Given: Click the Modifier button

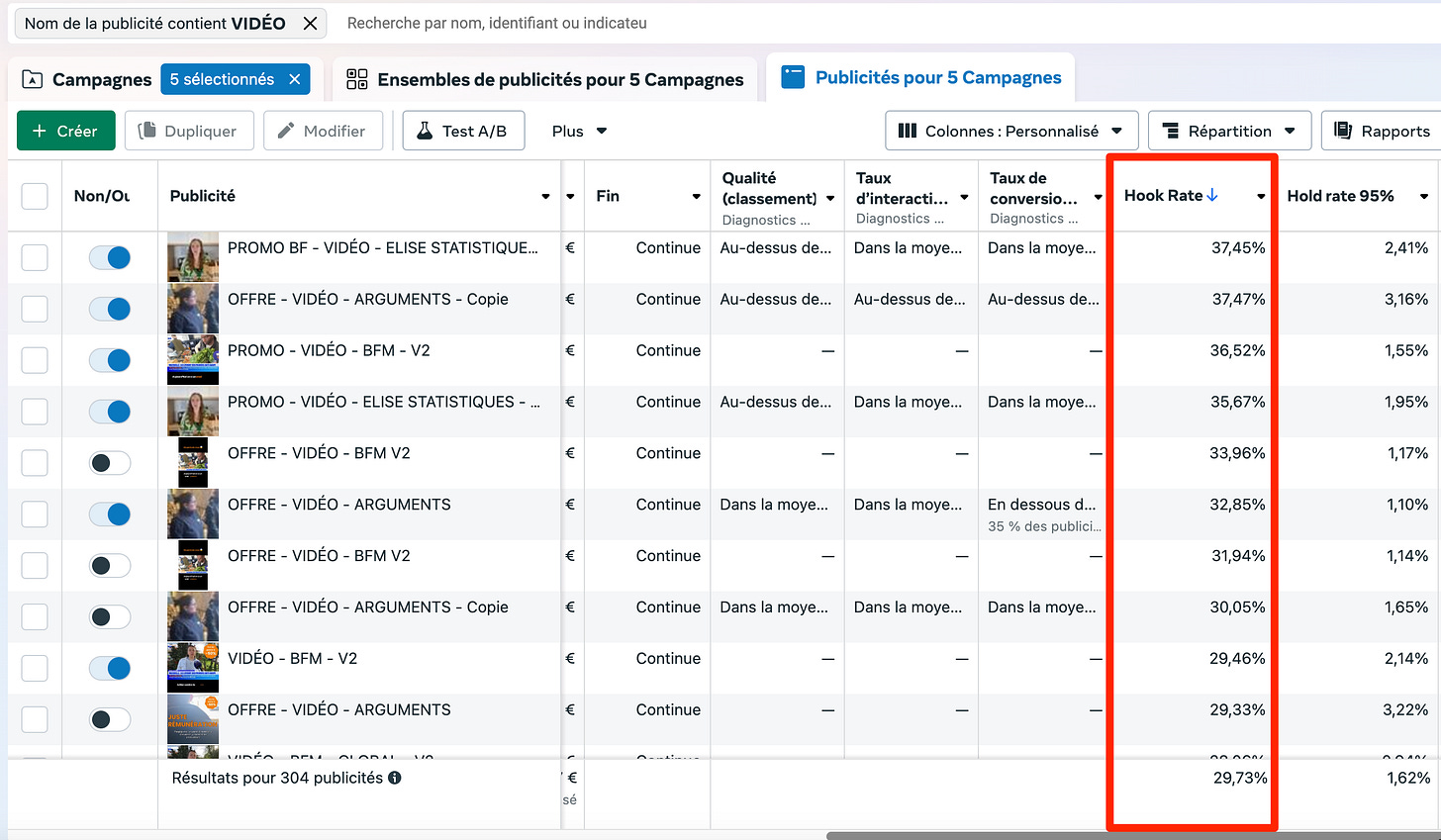Looking at the screenshot, I should pos(323,131).
